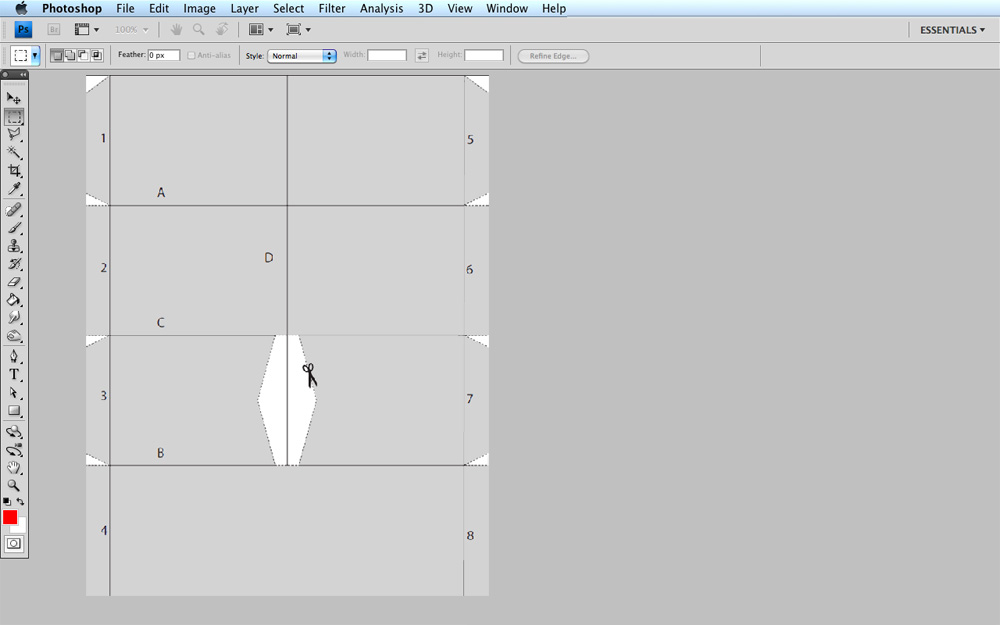Viewport: 1000px width, 625px height.
Task: Select the Rectangular Marquee tool in toolbox
Action: click(14, 117)
